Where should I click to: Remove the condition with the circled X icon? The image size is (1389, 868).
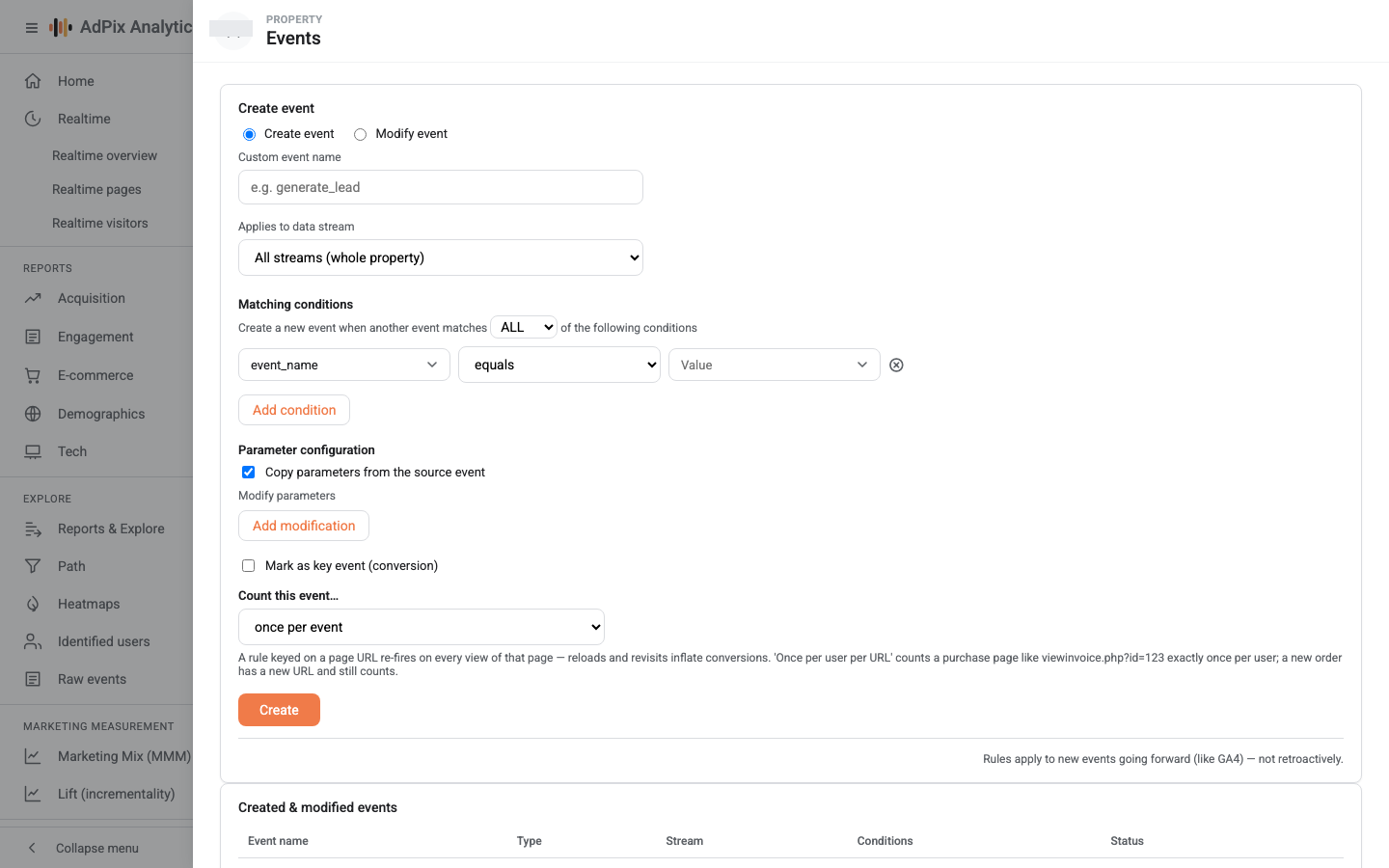click(x=896, y=365)
